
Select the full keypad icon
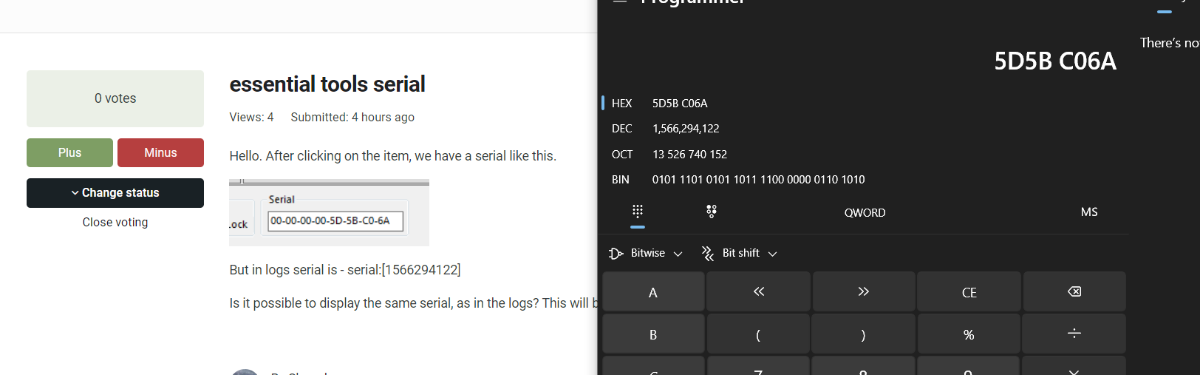click(x=637, y=212)
